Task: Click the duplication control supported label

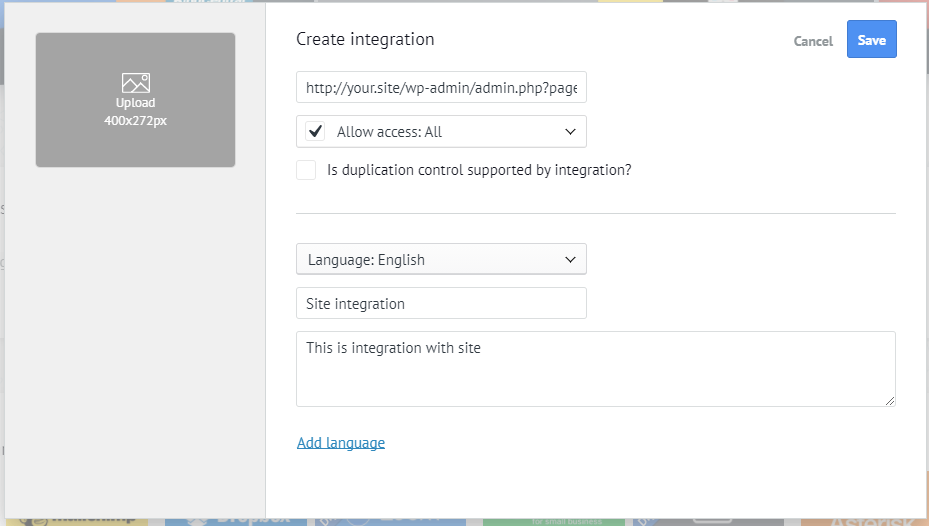Action: click(479, 170)
